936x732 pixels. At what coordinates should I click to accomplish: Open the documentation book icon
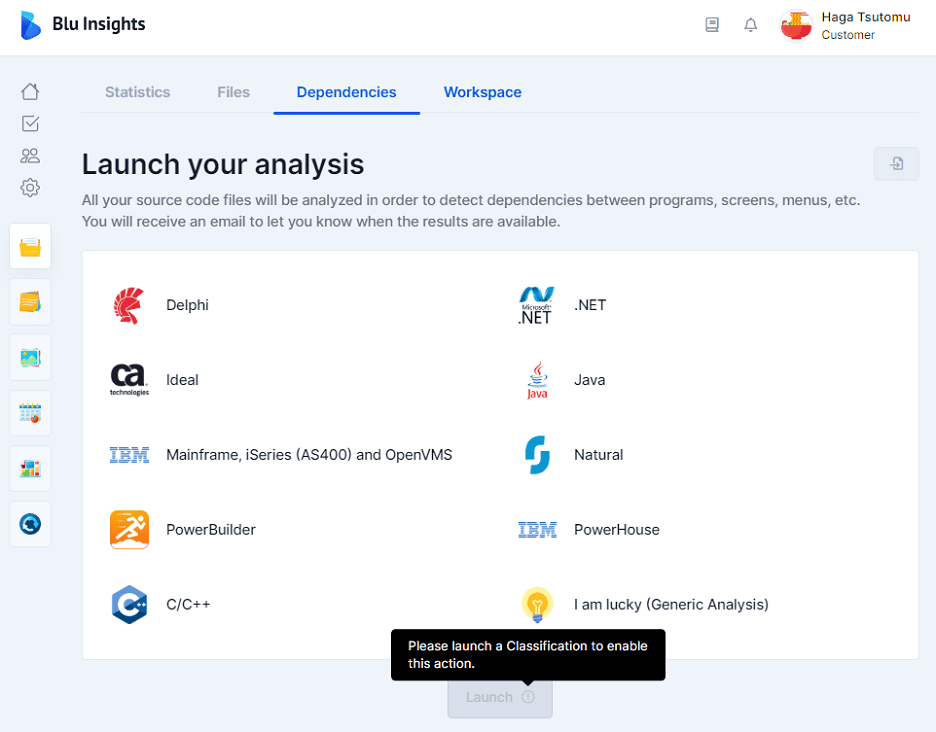(712, 25)
